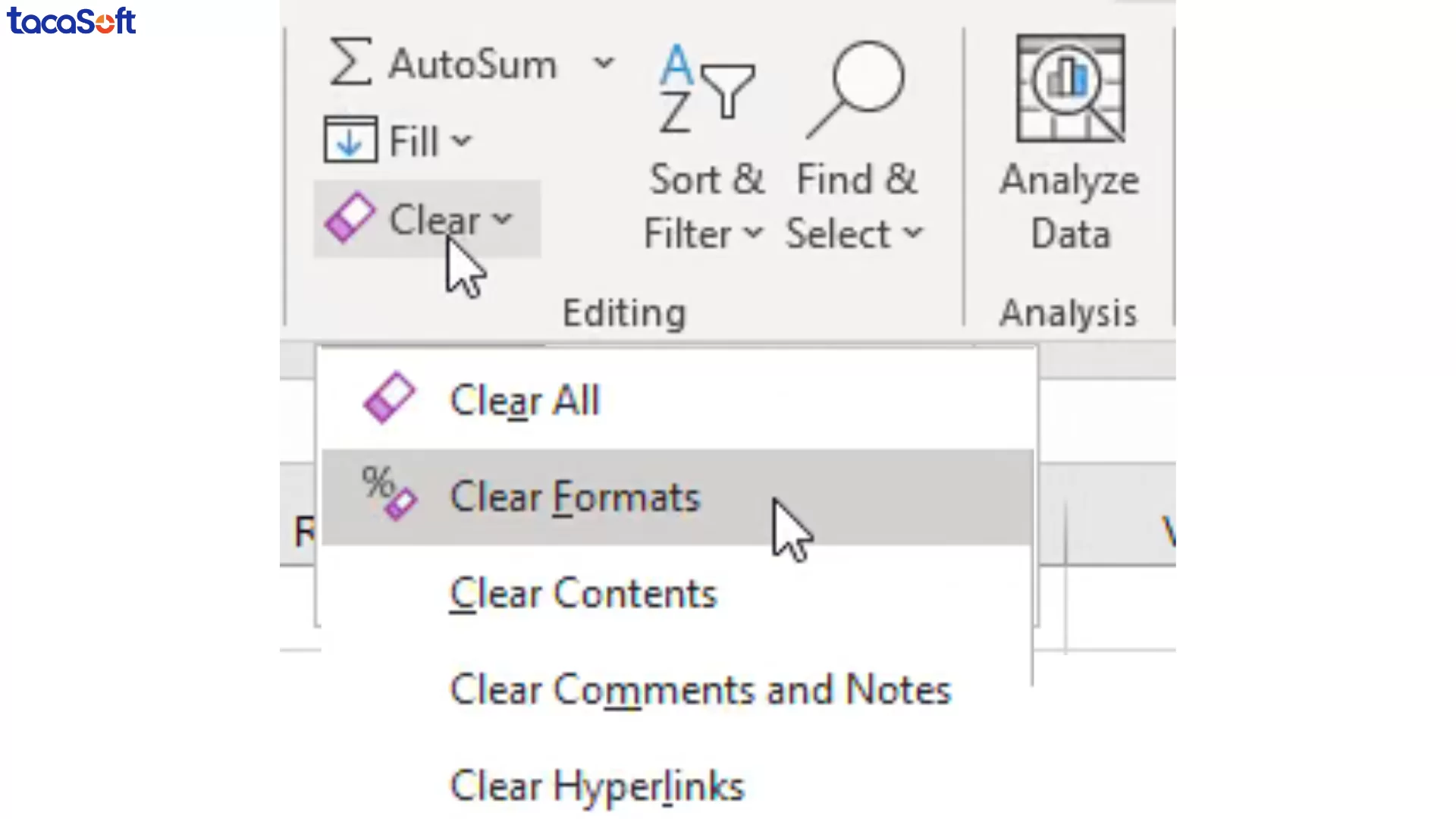This screenshot has width=1456, height=819.
Task: Click the Fill command icon
Action: (x=350, y=140)
